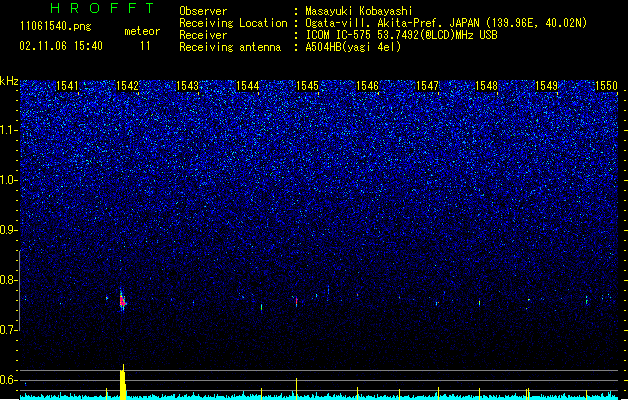
Task: Click antenna value A504HB(yagi 4el)
Action: 353,47
